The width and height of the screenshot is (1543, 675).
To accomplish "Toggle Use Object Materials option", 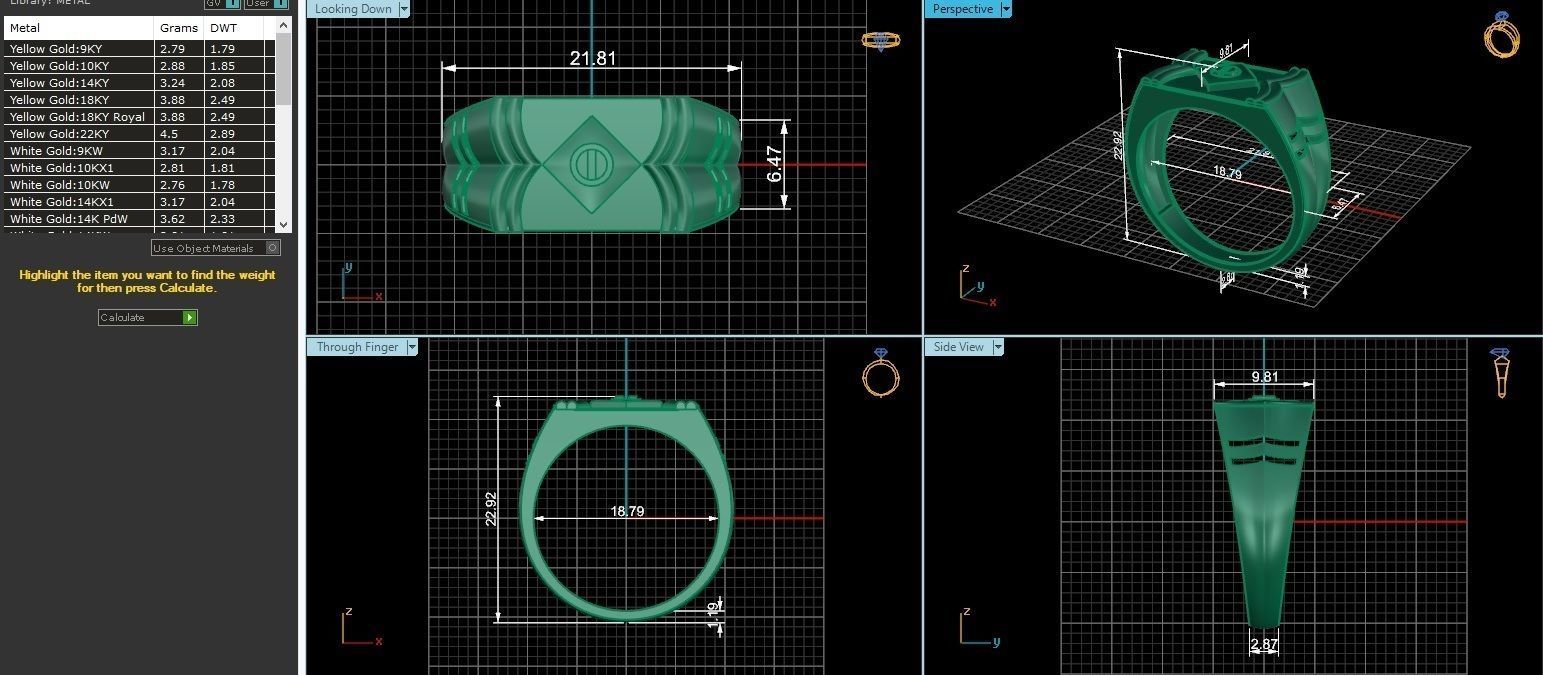I will tap(216, 248).
